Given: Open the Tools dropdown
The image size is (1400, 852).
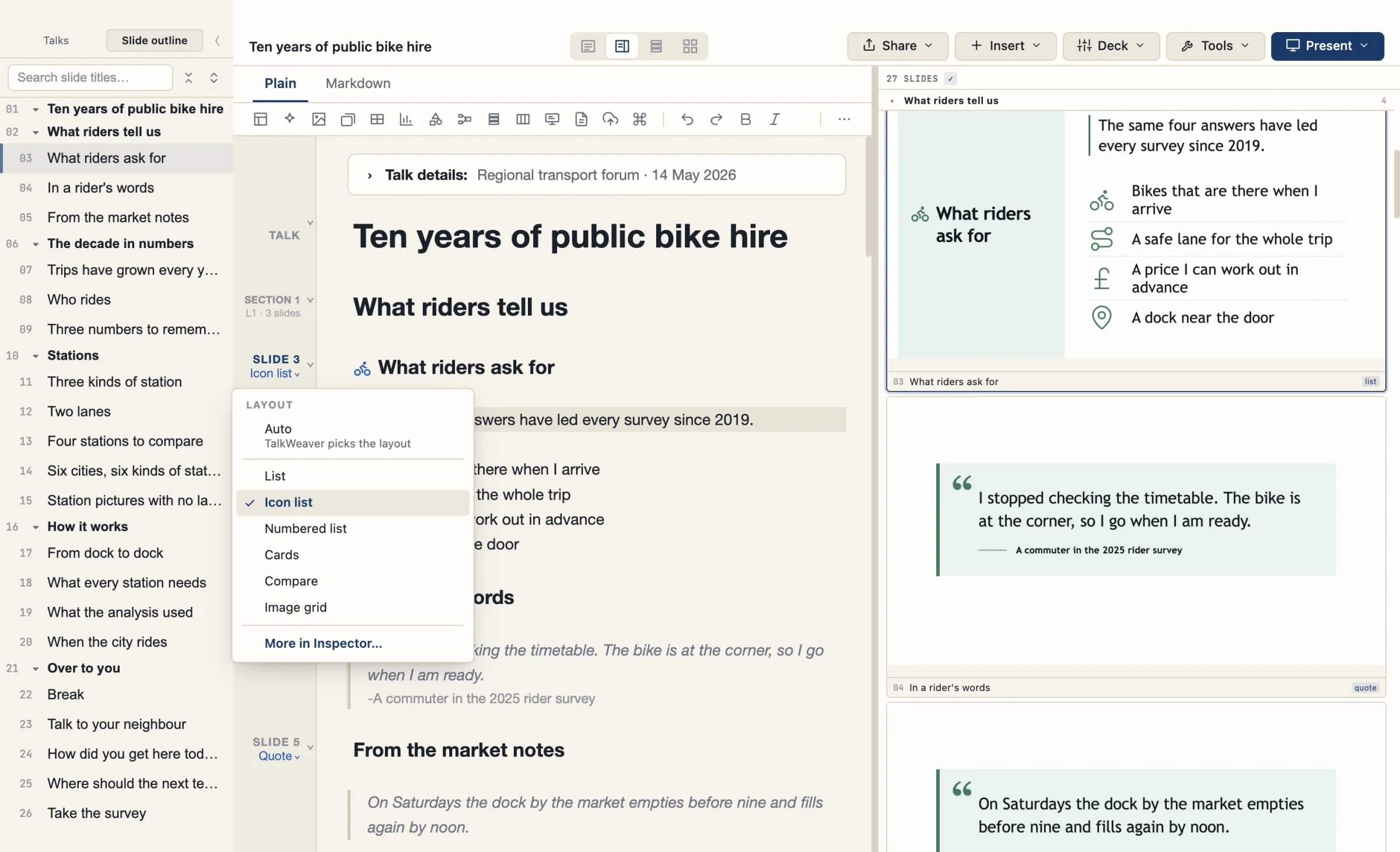Looking at the screenshot, I should pos(1215,46).
